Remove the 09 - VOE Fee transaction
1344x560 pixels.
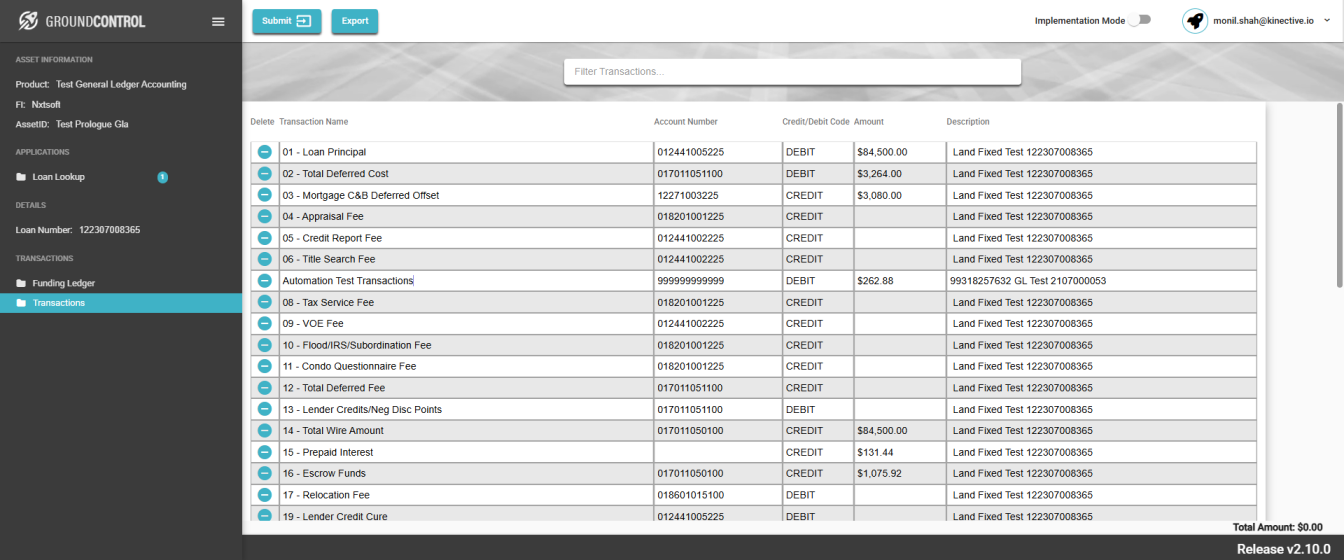click(x=265, y=323)
